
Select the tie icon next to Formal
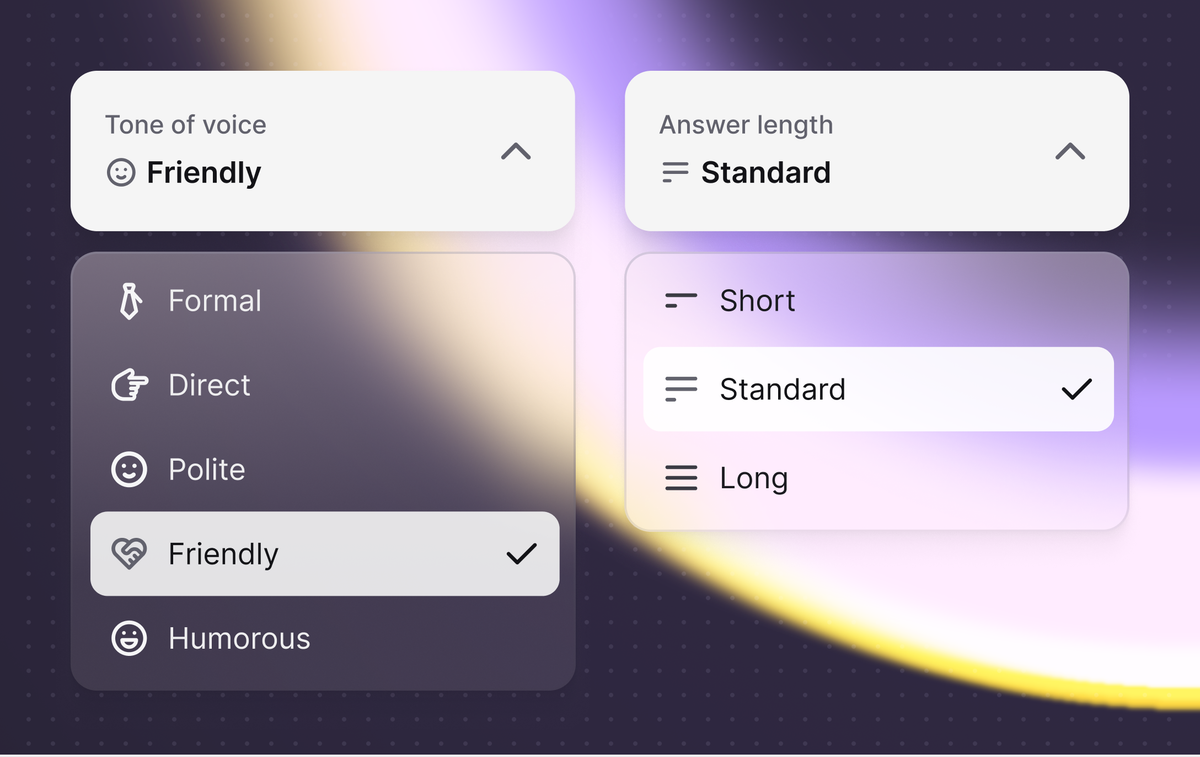coord(129,300)
